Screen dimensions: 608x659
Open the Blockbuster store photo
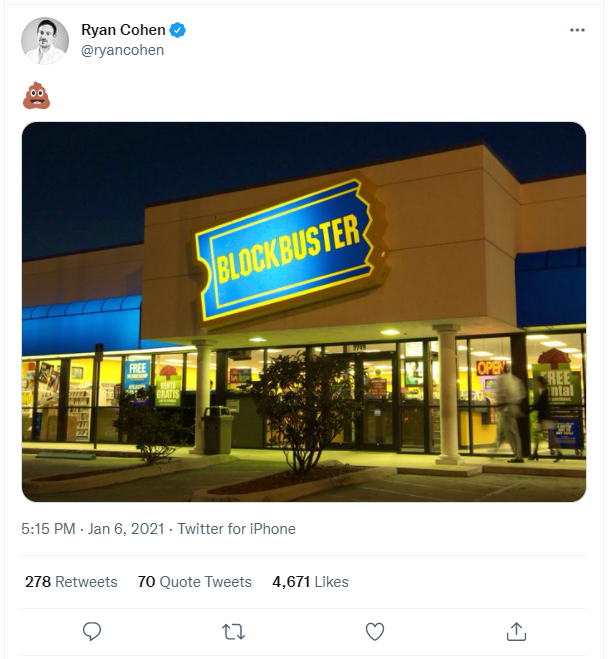click(304, 311)
